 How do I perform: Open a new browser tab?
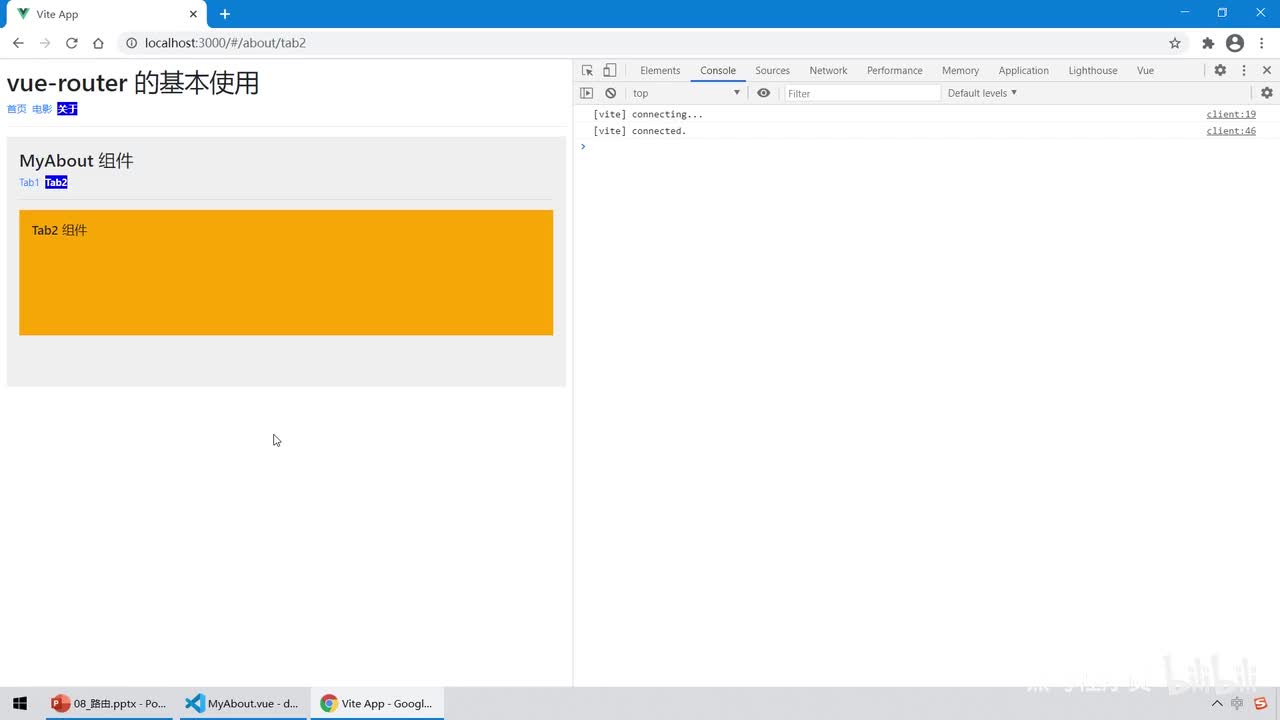(225, 14)
